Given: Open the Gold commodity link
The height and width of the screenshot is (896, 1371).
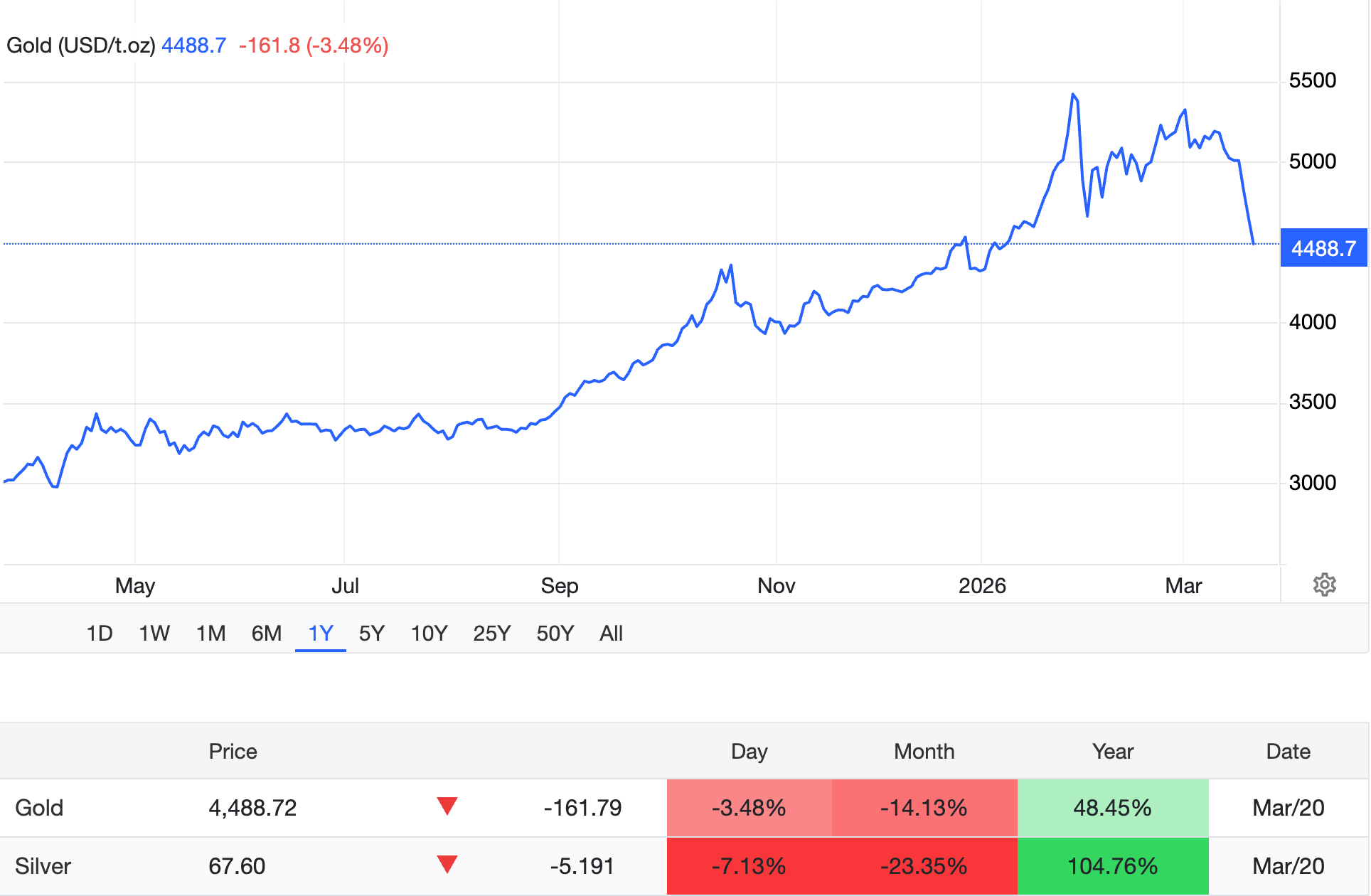Looking at the screenshot, I should point(39,808).
